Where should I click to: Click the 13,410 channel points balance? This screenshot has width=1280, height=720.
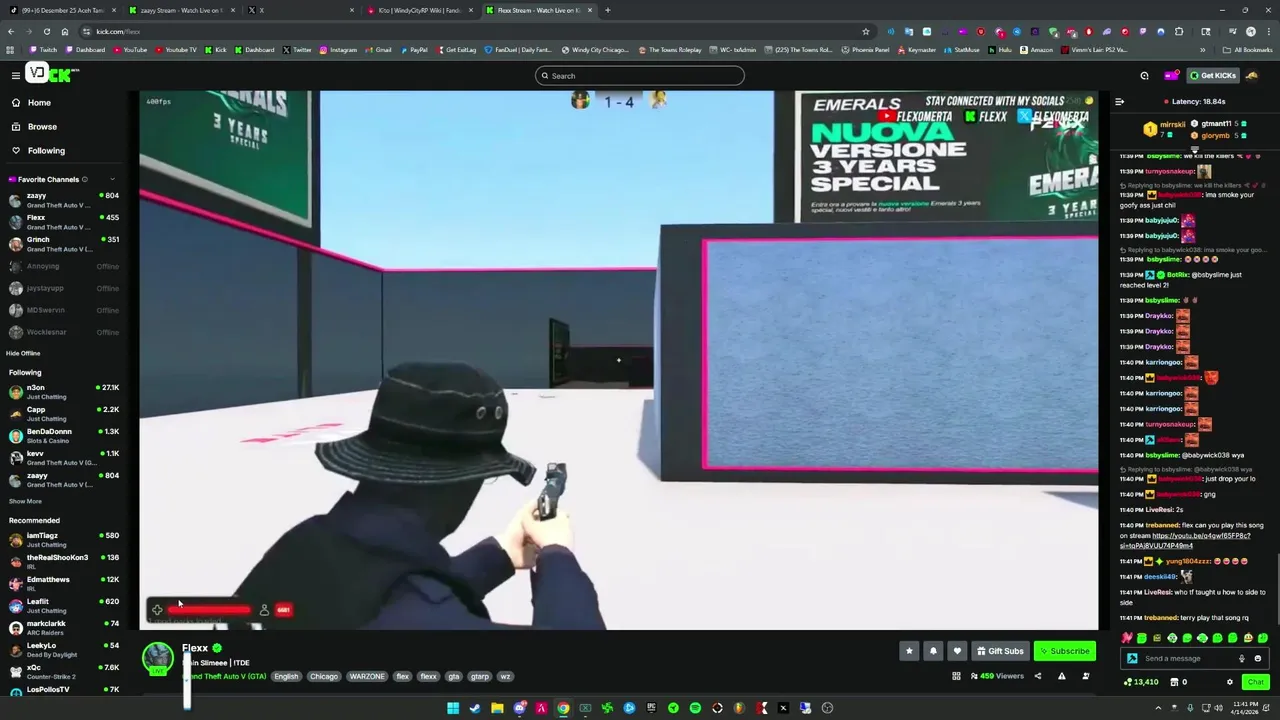click(x=1141, y=682)
